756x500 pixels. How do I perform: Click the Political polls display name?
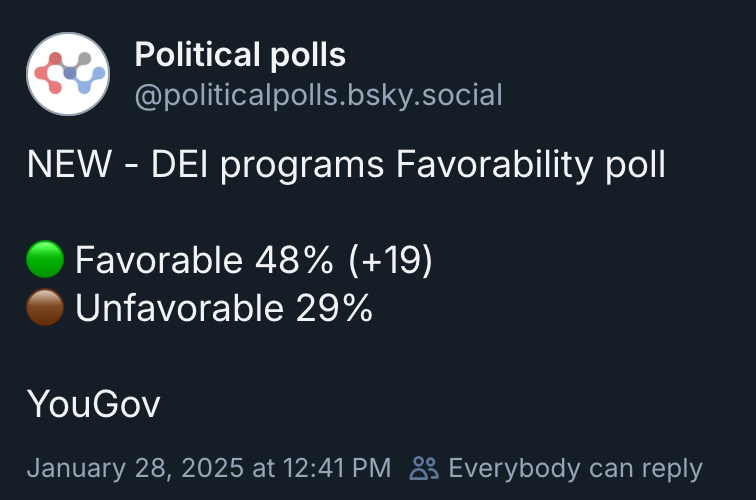(240, 55)
